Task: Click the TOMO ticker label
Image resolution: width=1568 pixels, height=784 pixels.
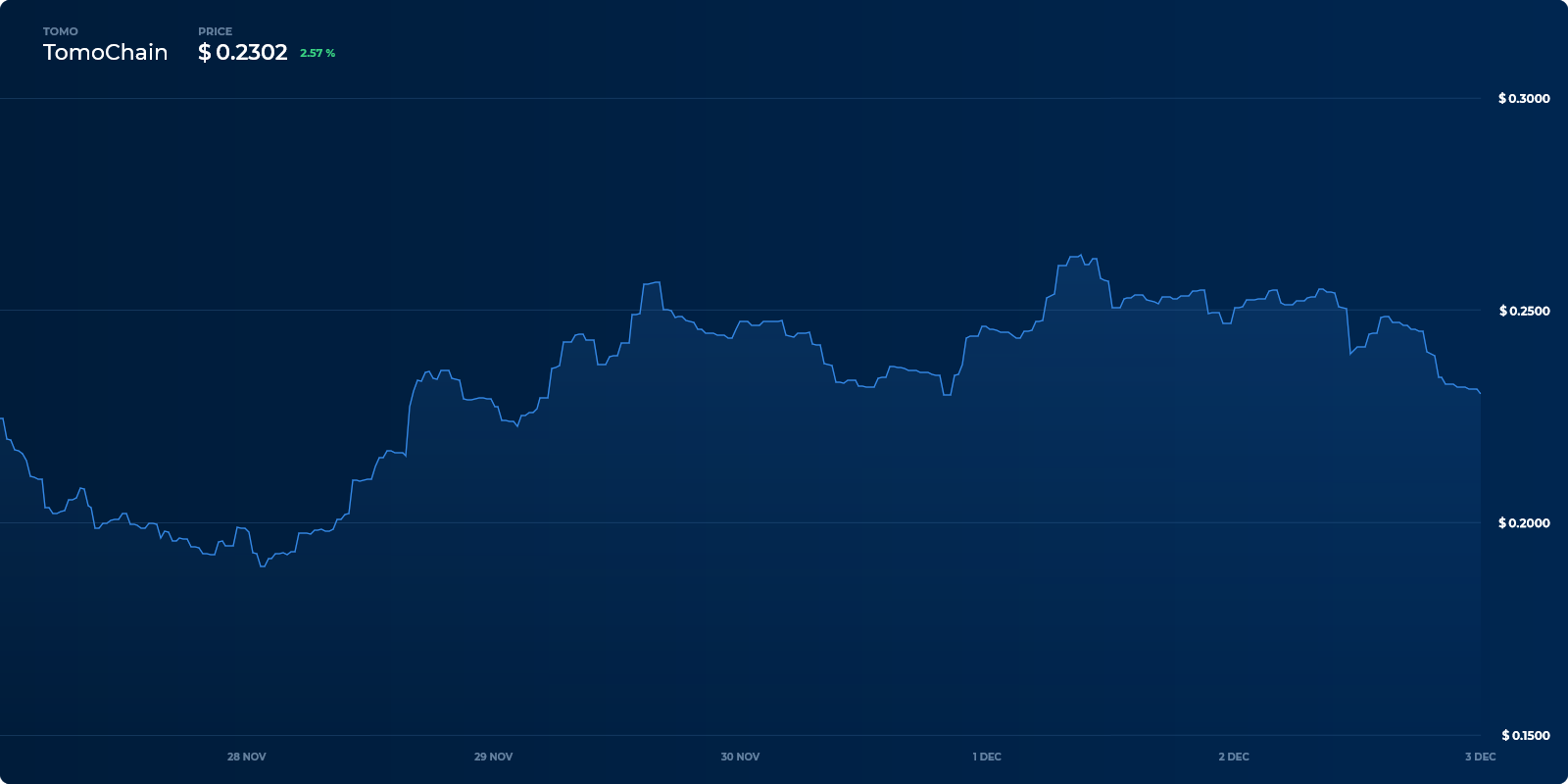Action: coord(61,31)
